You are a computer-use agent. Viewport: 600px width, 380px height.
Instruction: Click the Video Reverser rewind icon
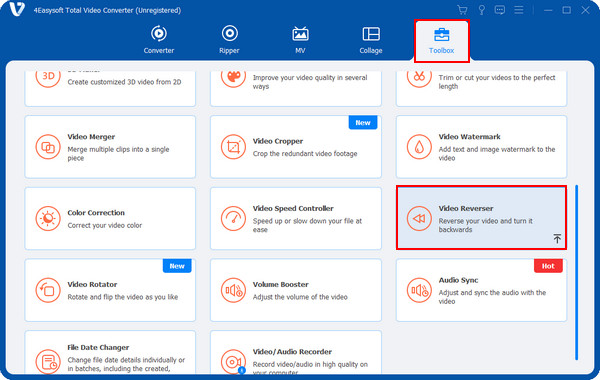tap(419, 219)
